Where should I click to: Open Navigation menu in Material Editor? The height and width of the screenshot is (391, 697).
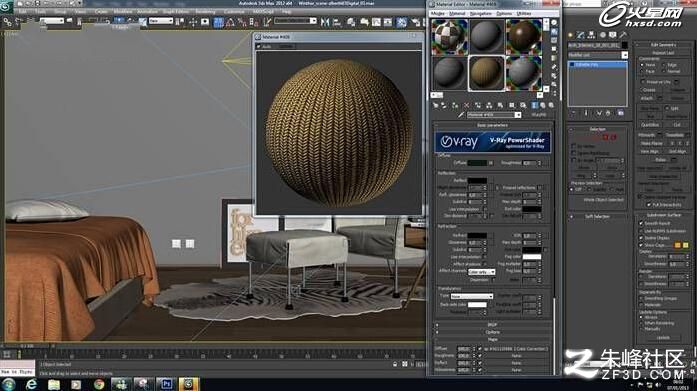pos(481,13)
